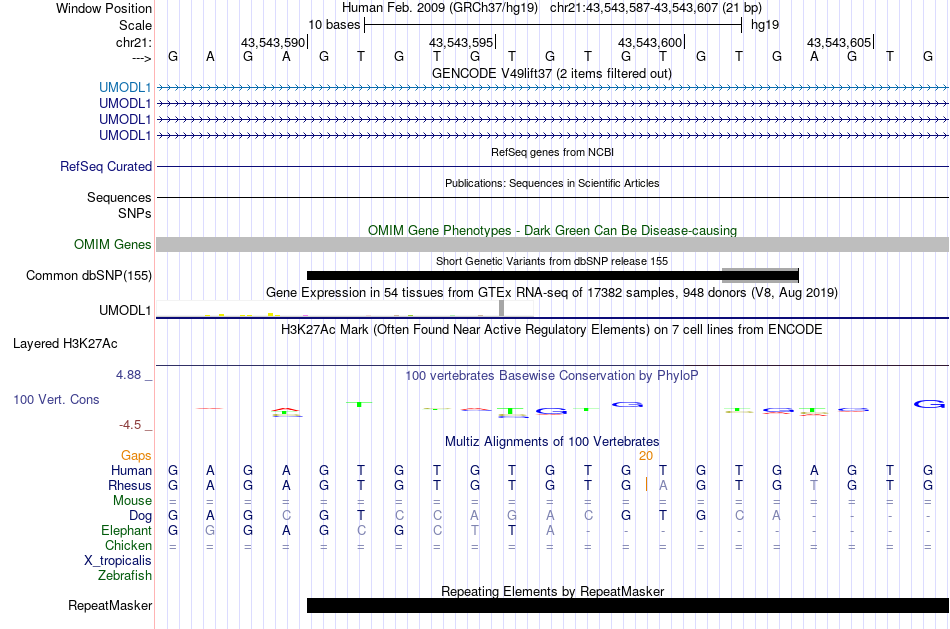Click the -4.5 lower PhyloP scale value
950x629 pixels.
tap(130, 425)
